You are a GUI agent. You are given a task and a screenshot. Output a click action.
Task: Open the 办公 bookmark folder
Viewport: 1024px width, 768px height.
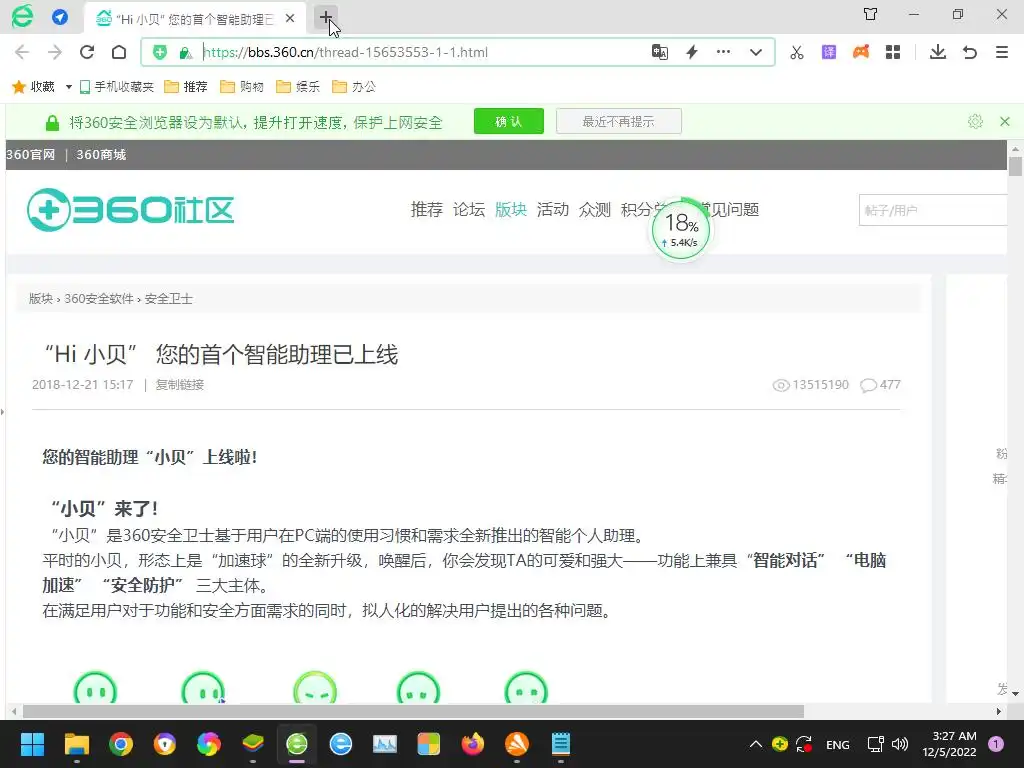354,87
